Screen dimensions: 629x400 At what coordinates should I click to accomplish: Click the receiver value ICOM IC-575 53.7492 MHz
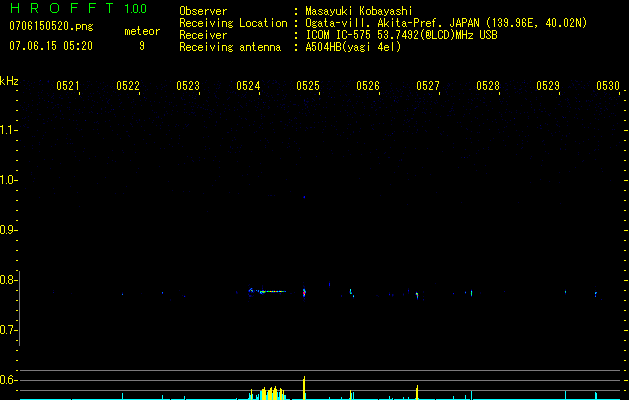click(x=401, y=35)
